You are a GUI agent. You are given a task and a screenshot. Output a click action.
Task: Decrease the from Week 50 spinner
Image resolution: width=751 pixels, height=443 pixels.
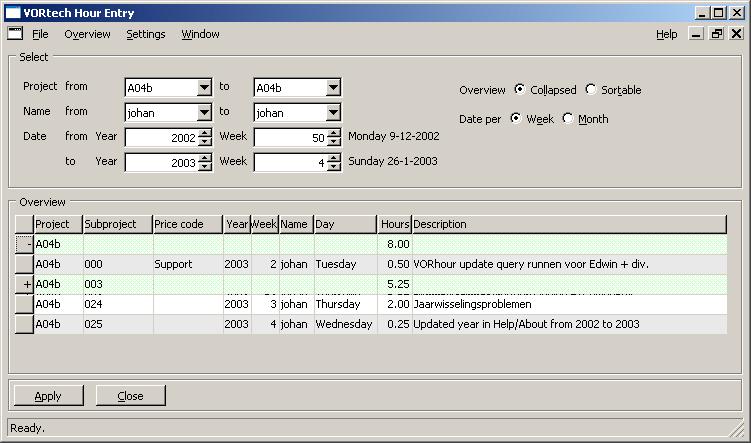pyautogui.click(x=334, y=141)
